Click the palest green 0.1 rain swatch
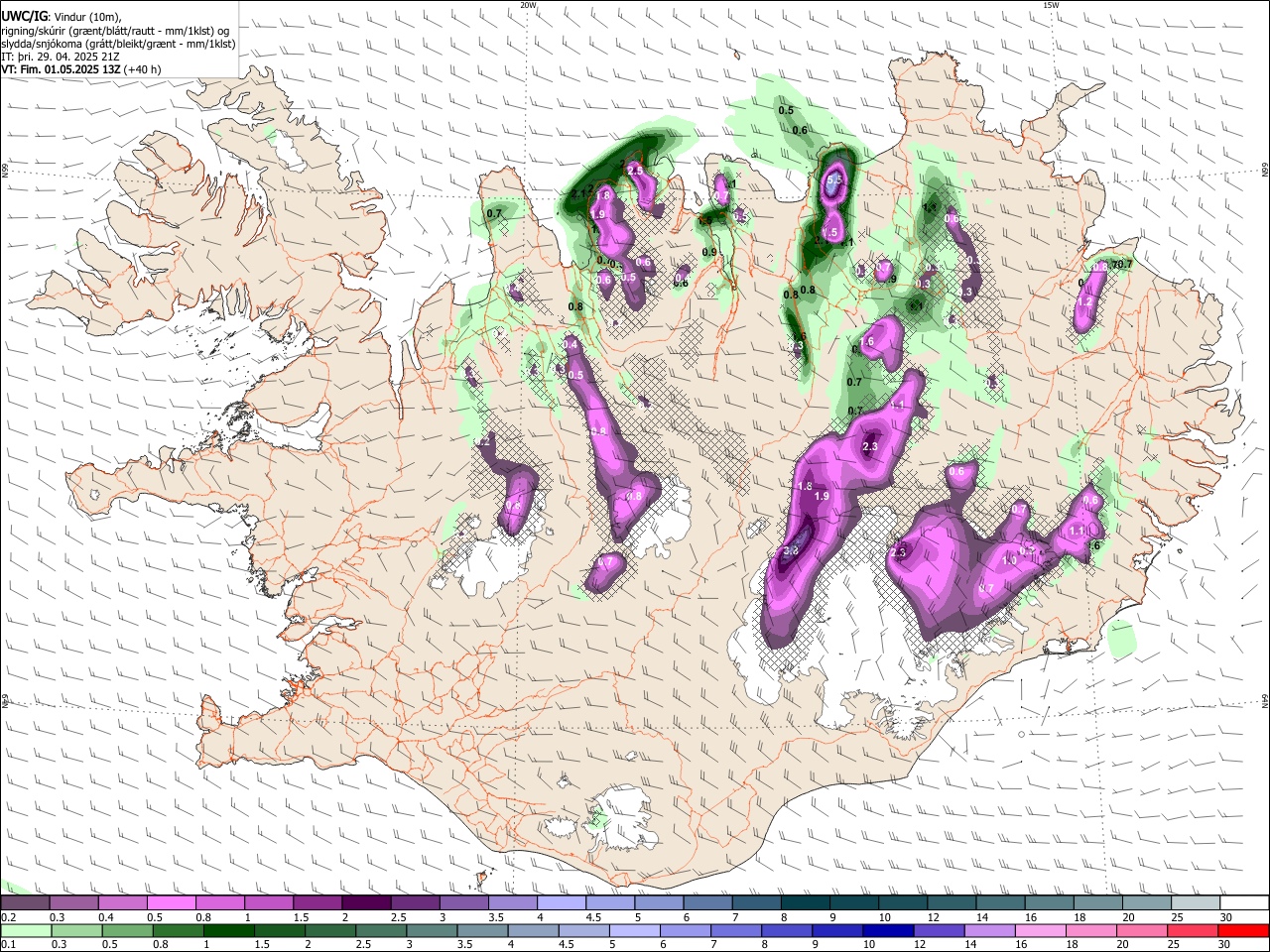 25,931
